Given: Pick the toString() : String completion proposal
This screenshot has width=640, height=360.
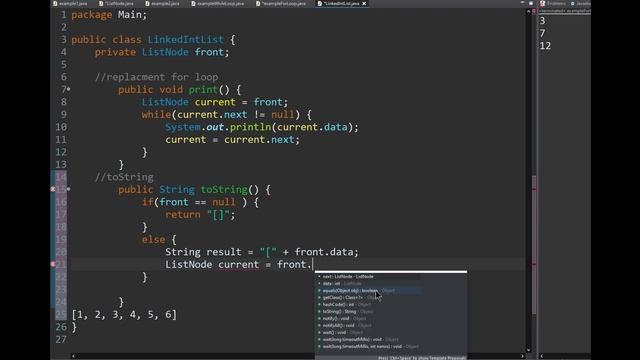Looking at the screenshot, I should pyautogui.click(x=391, y=311).
